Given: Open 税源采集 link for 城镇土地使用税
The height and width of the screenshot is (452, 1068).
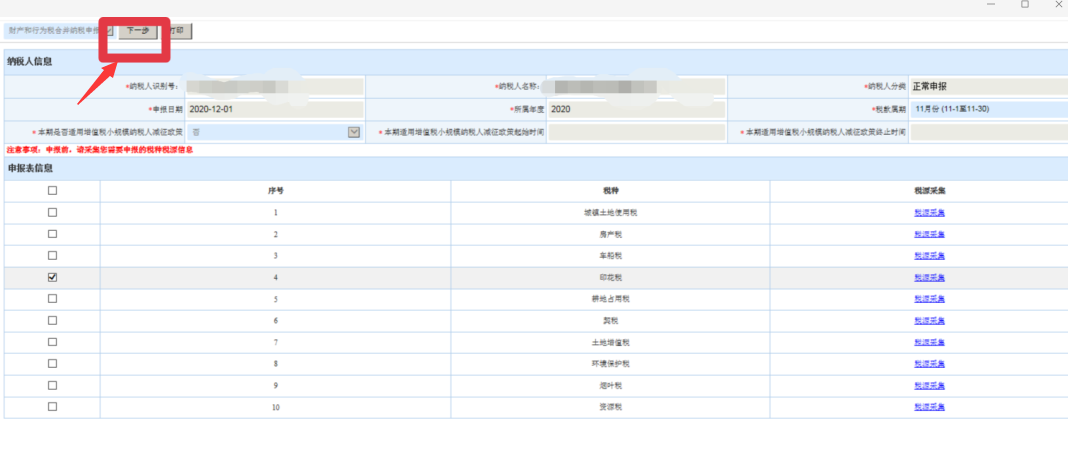Looking at the screenshot, I should pos(929,212).
